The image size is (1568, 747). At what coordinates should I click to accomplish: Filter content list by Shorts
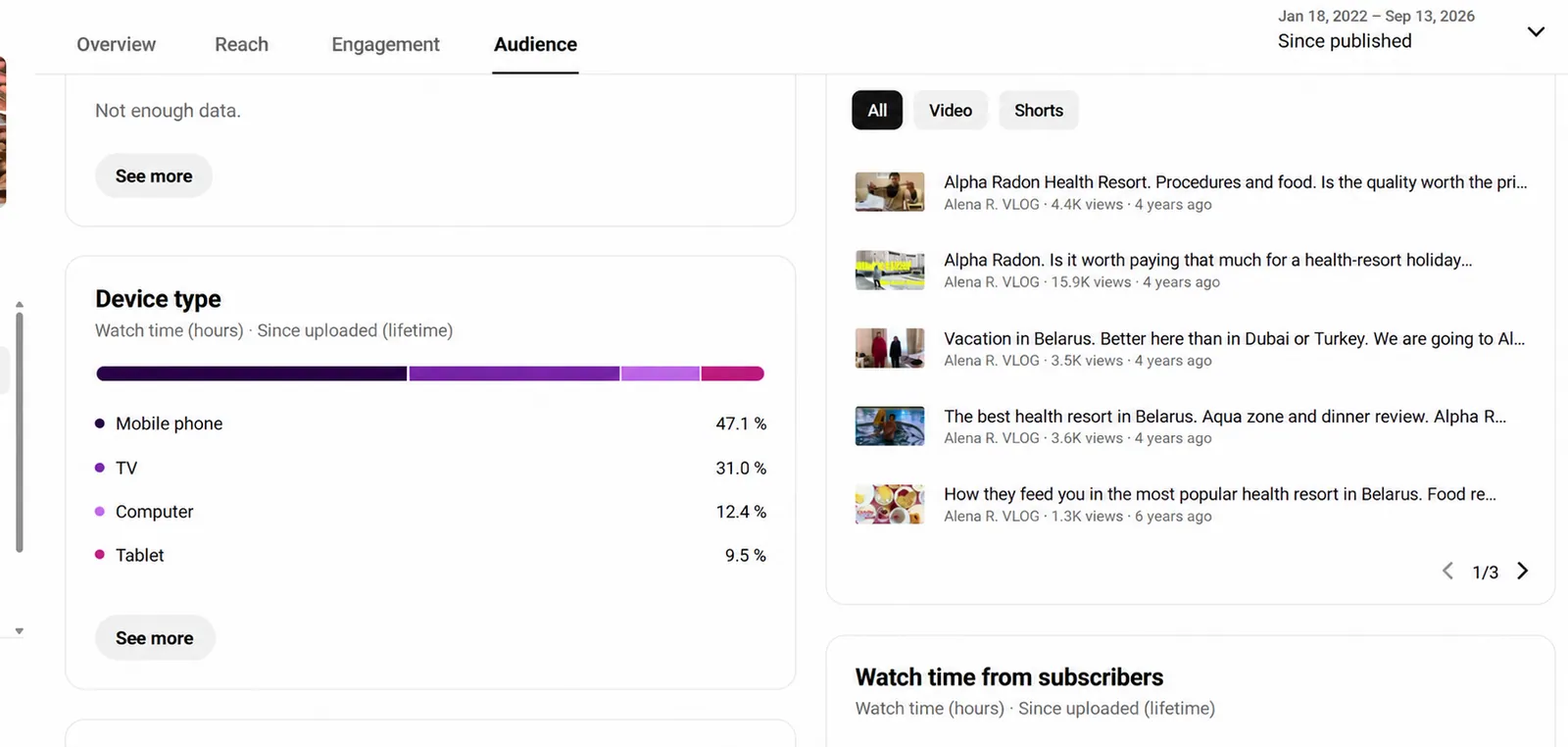pyautogui.click(x=1039, y=111)
